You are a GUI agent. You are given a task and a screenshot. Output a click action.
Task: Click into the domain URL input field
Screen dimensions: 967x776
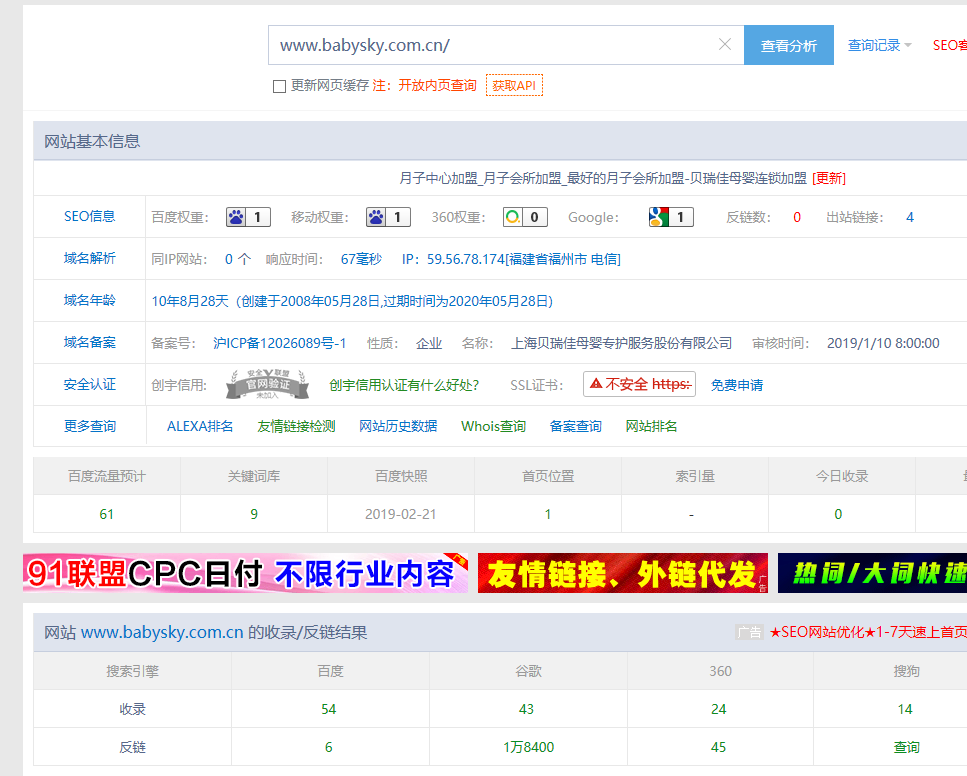point(490,45)
